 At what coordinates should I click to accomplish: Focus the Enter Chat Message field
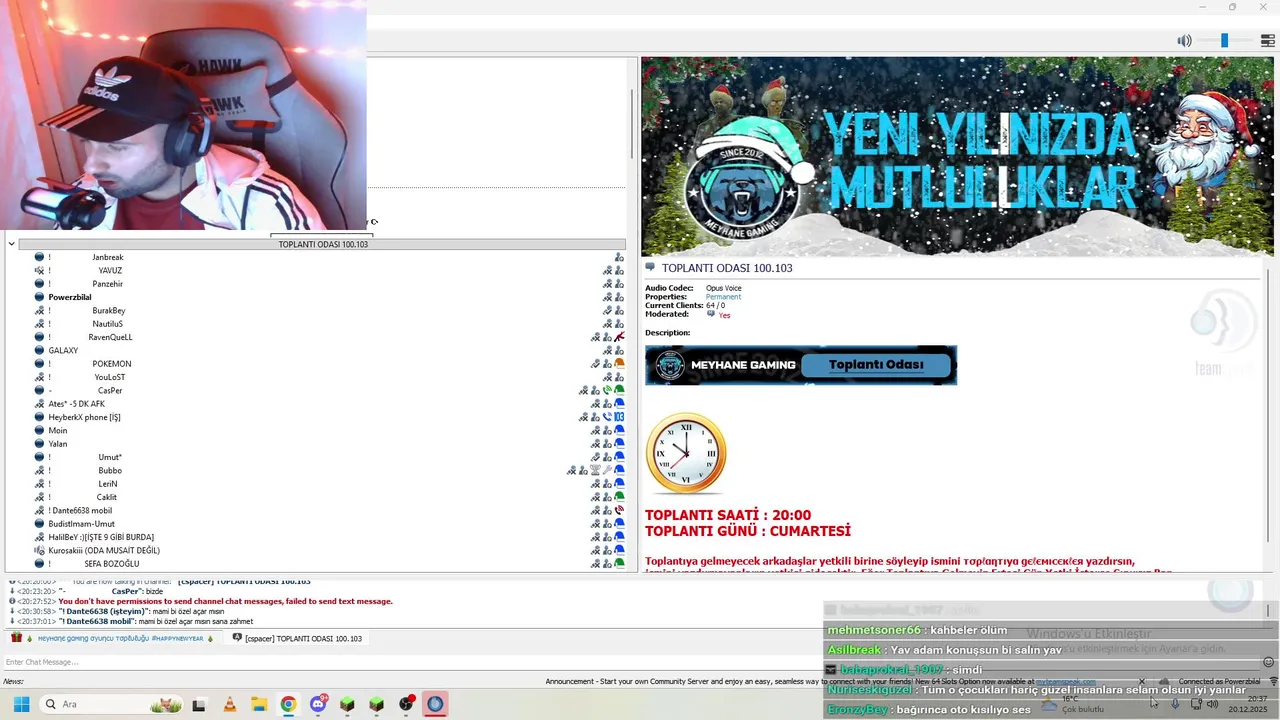coord(630,662)
